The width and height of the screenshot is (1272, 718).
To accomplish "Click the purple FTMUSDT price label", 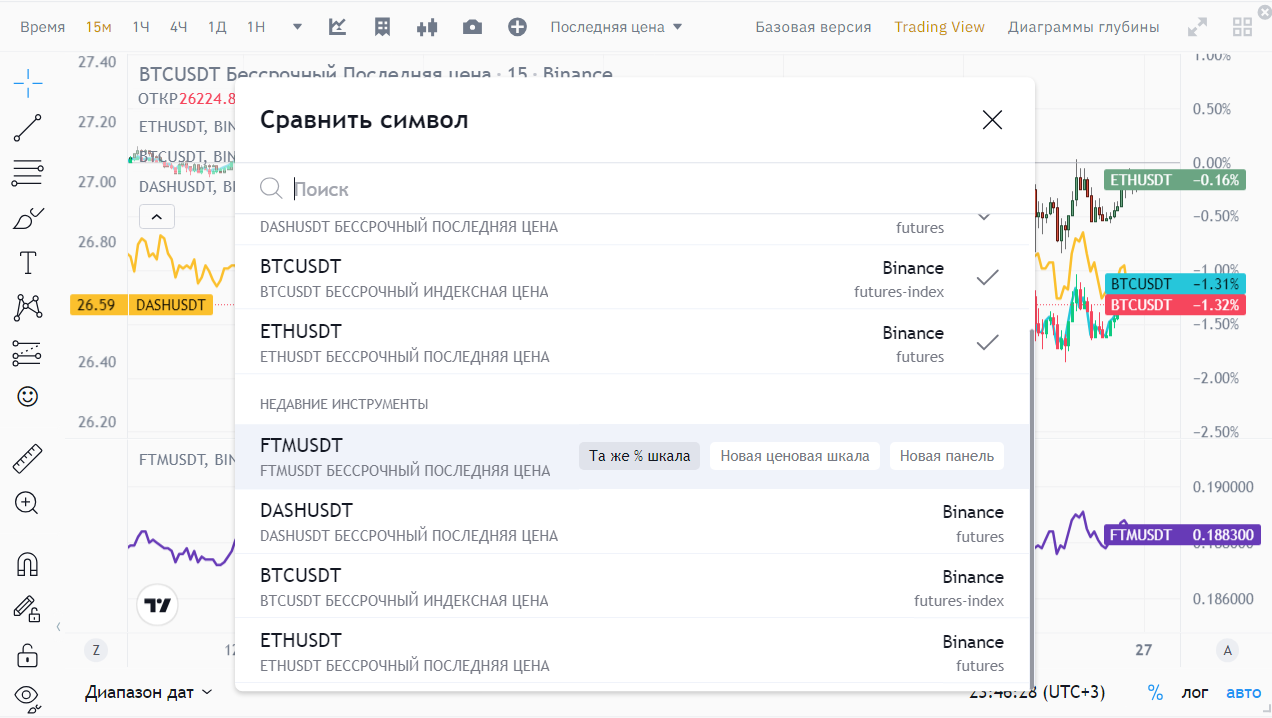I will tap(1182, 535).
